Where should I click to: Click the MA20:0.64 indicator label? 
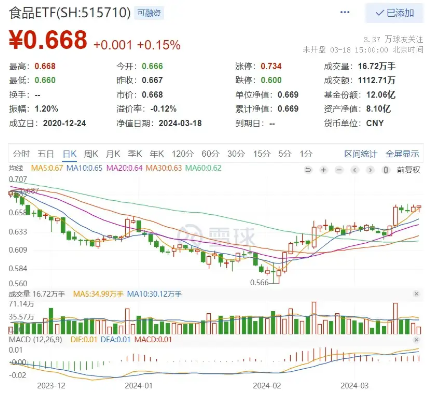[x=124, y=168]
